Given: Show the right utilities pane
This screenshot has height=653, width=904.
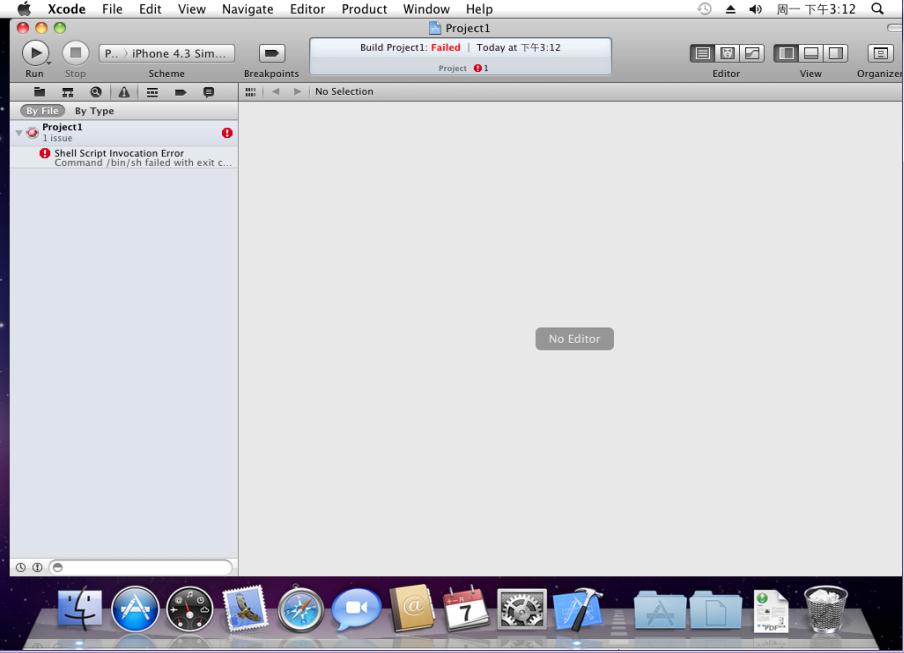Looking at the screenshot, I should point(835,54).
